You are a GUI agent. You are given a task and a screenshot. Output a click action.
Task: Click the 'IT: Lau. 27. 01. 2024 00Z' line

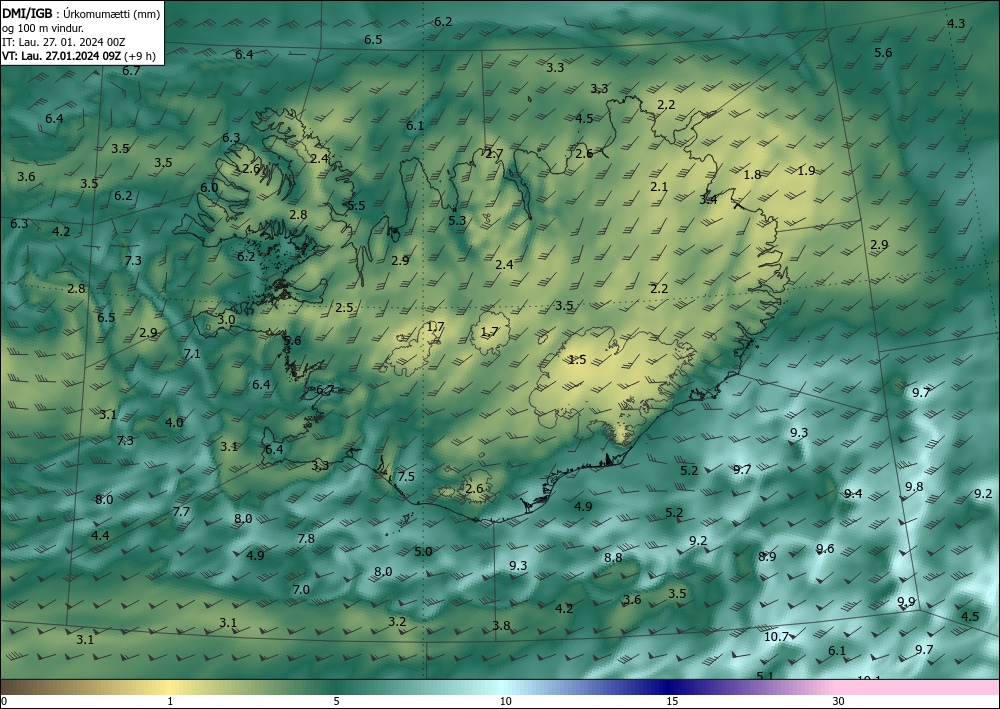point(64,42)
